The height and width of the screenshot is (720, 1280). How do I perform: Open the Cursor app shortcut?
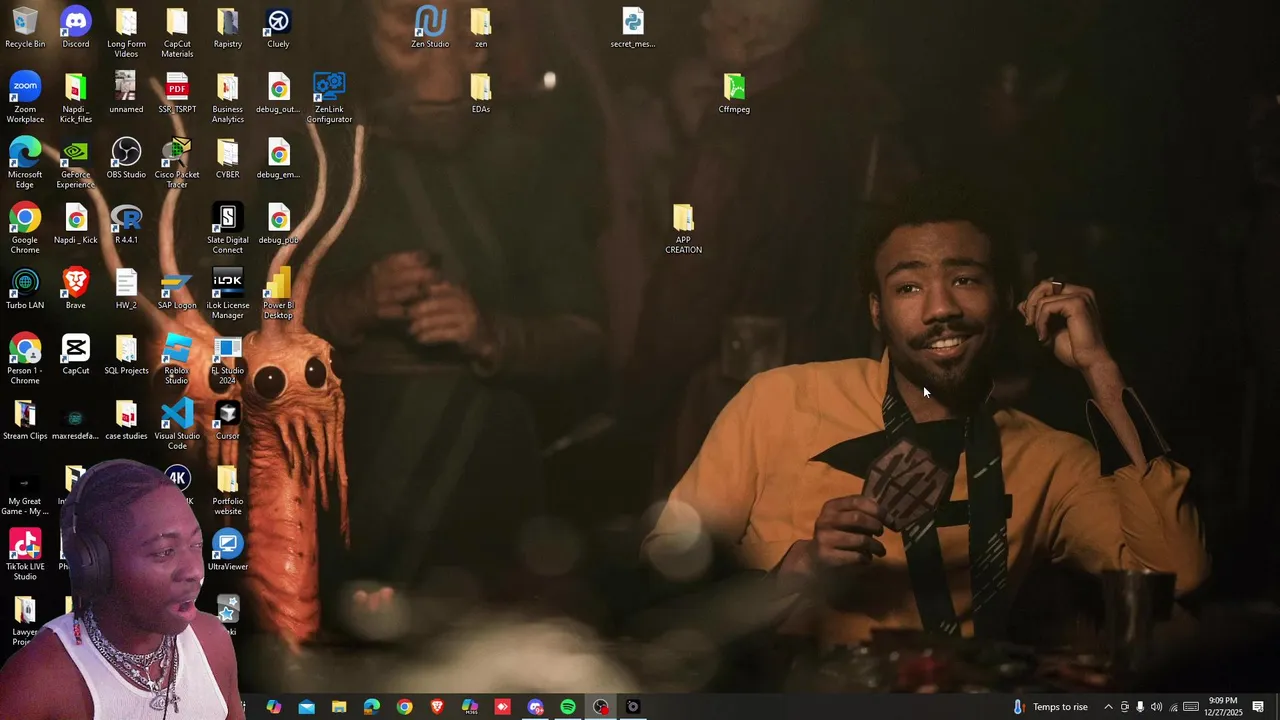pyautogui.click(x=228, y=420)
